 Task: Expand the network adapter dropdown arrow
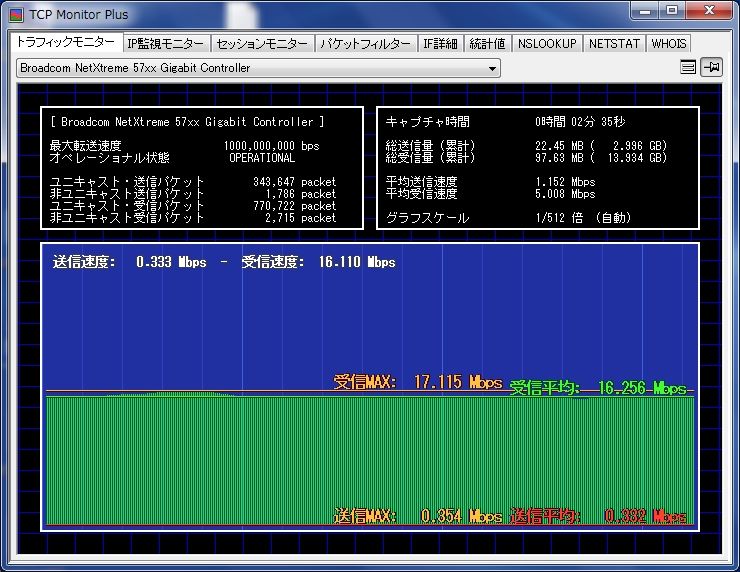[x=492, y=68]
